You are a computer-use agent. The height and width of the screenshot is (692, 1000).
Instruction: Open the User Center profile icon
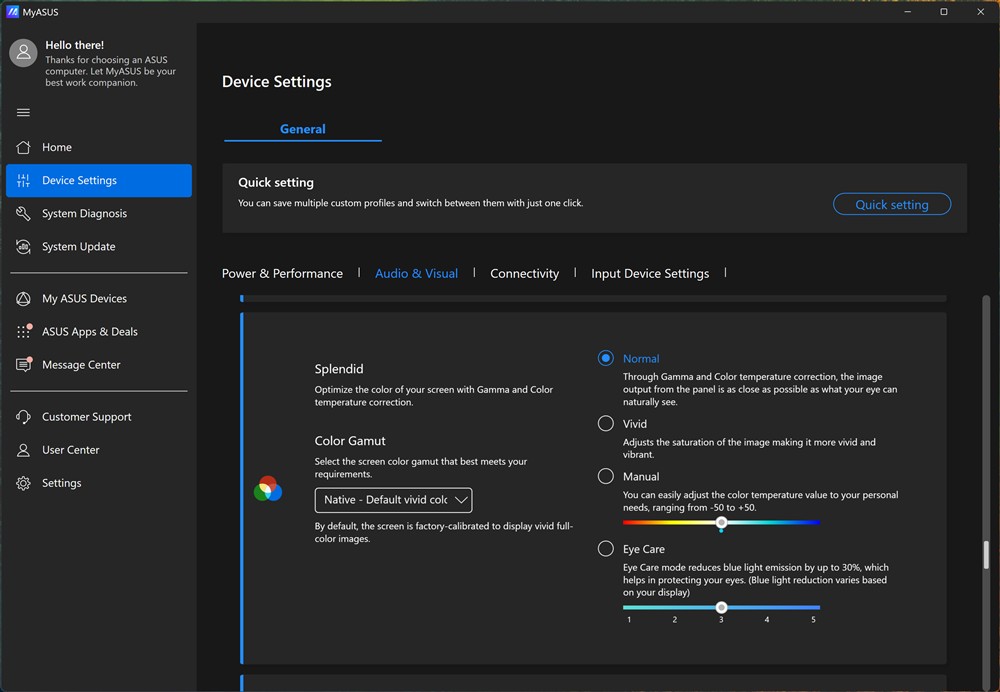pyautogui.click(x=24, y=450)
